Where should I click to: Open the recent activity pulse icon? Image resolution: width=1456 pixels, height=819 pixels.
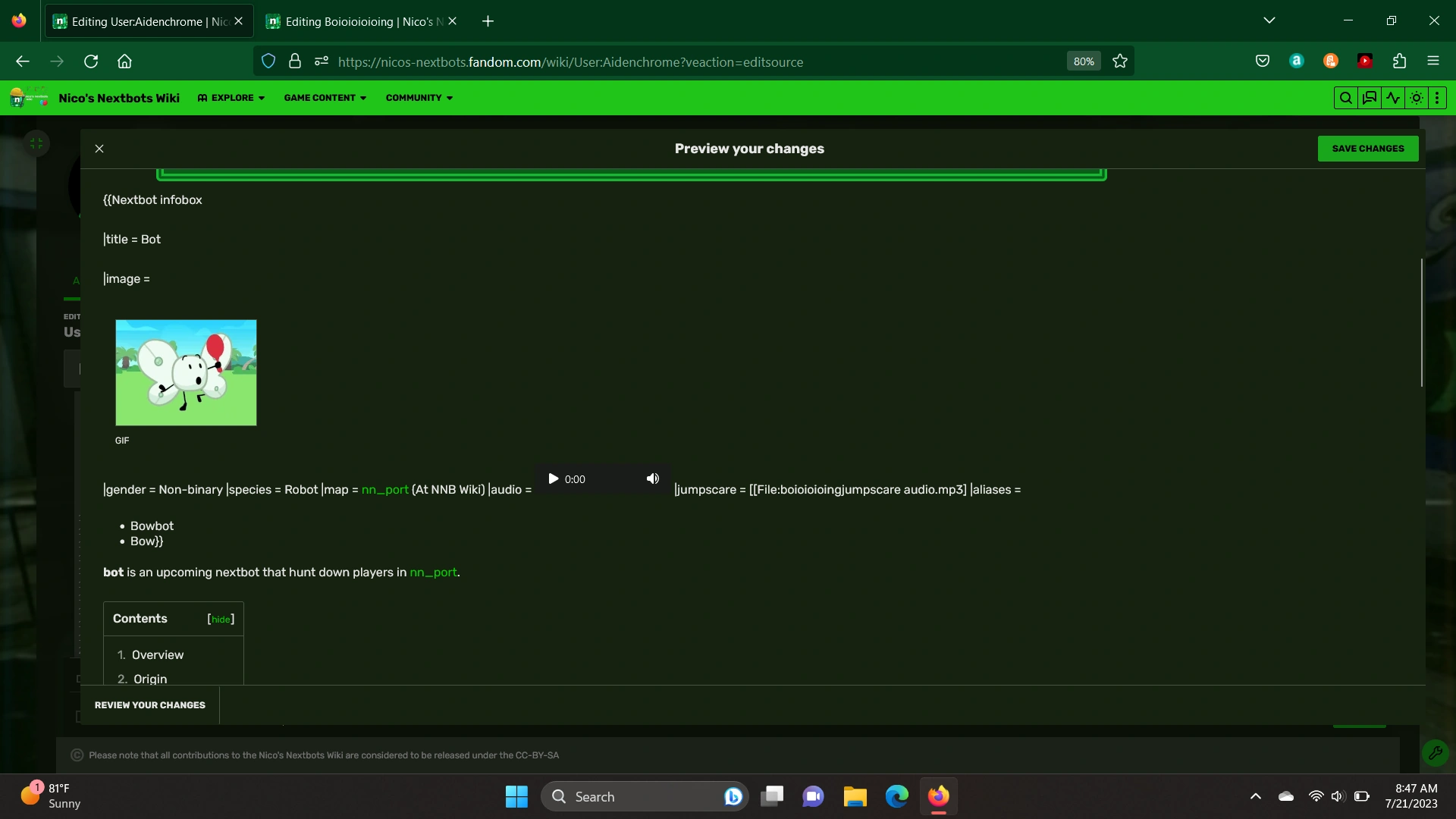click(1393, 98)
